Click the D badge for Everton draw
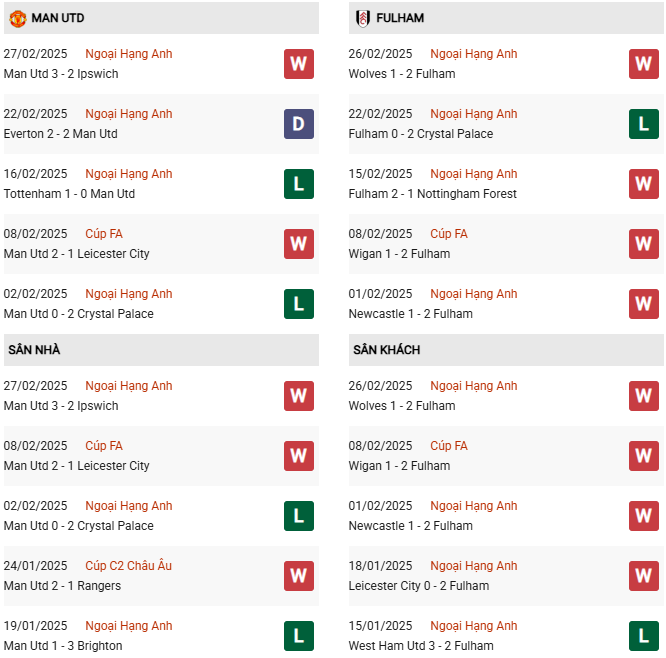The image size is (666, 658). 298,124
